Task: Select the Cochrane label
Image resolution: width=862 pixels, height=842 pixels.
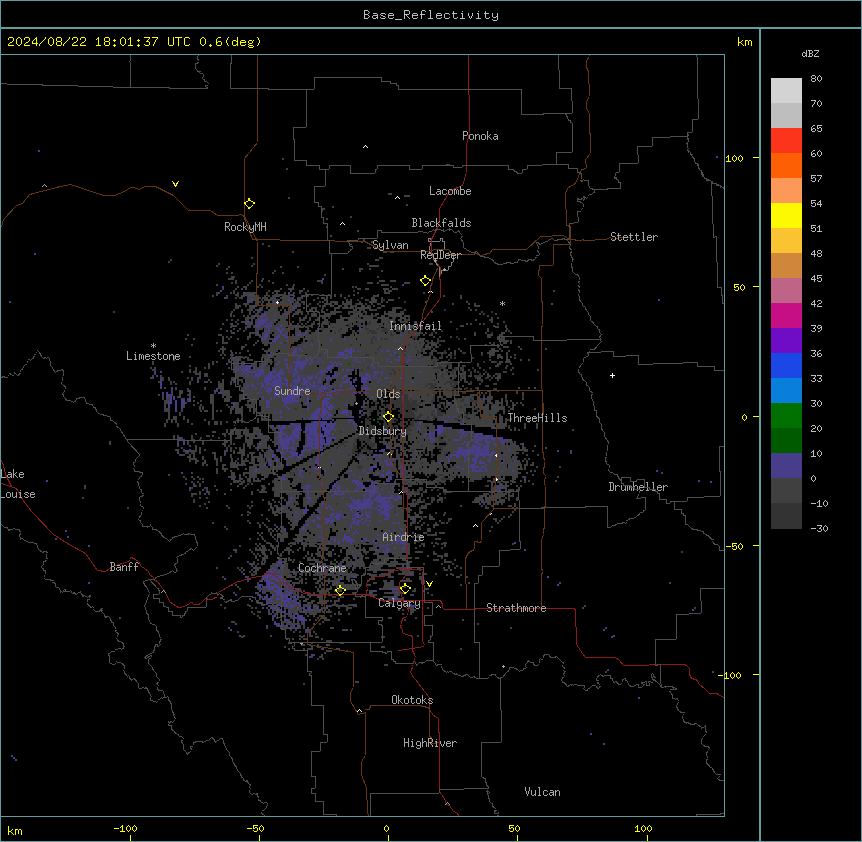Action: 322,568
